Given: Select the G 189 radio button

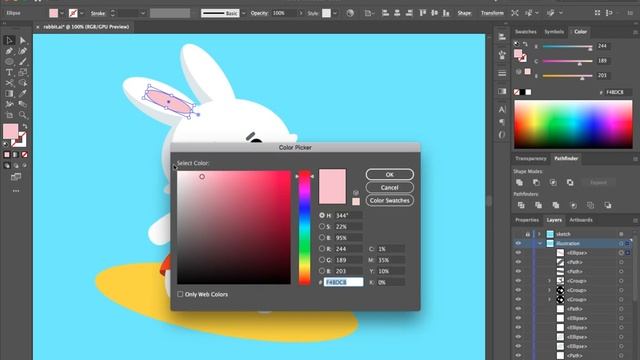Looking at the screenshot, I should 322,260.
